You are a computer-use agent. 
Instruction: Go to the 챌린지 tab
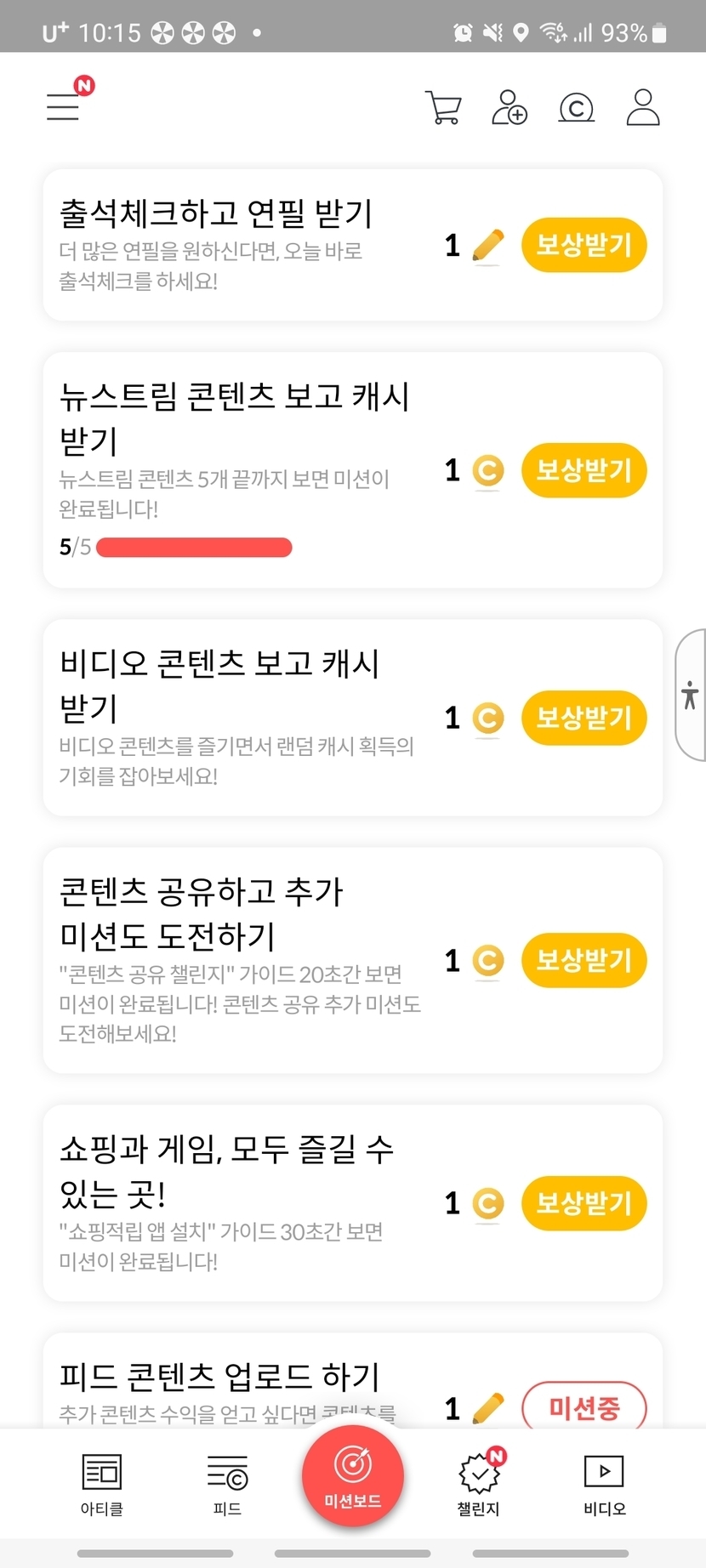pos(479,1485)
